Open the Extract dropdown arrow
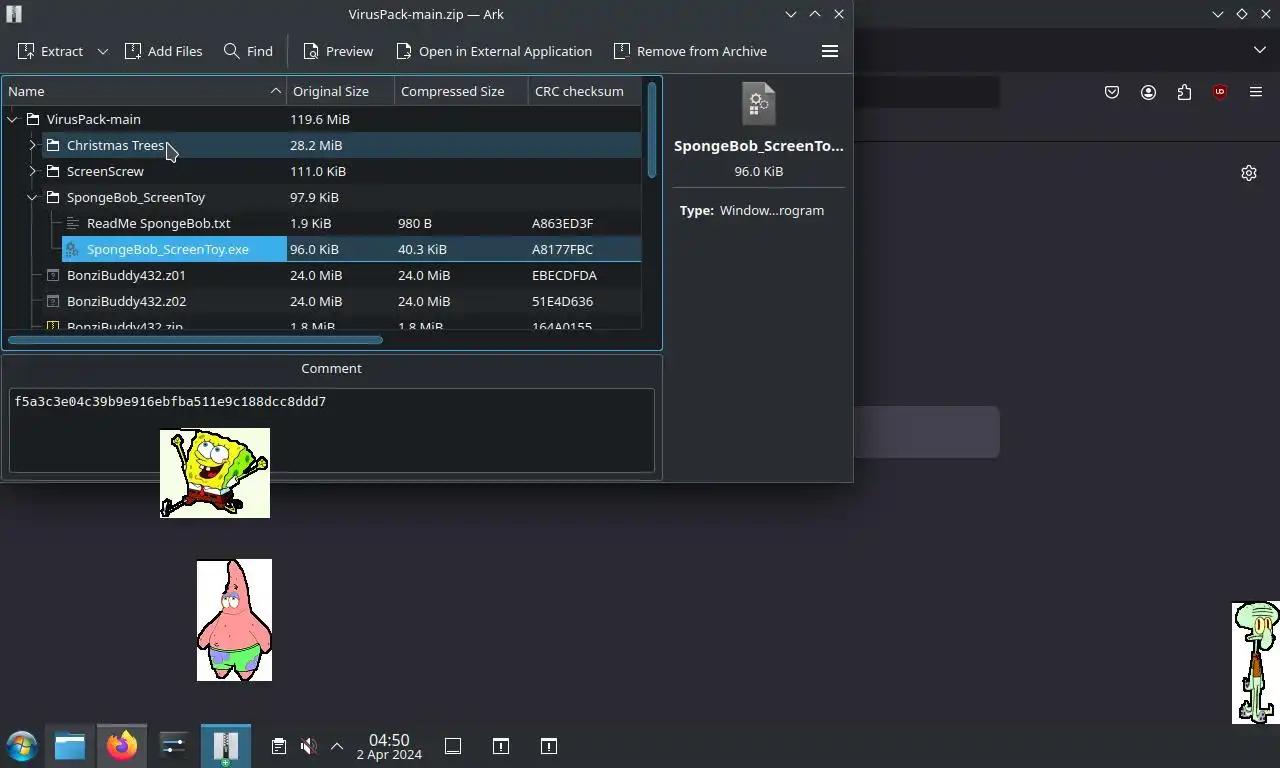The width and height of the screenshot is (1280, 768). (102, 51)
